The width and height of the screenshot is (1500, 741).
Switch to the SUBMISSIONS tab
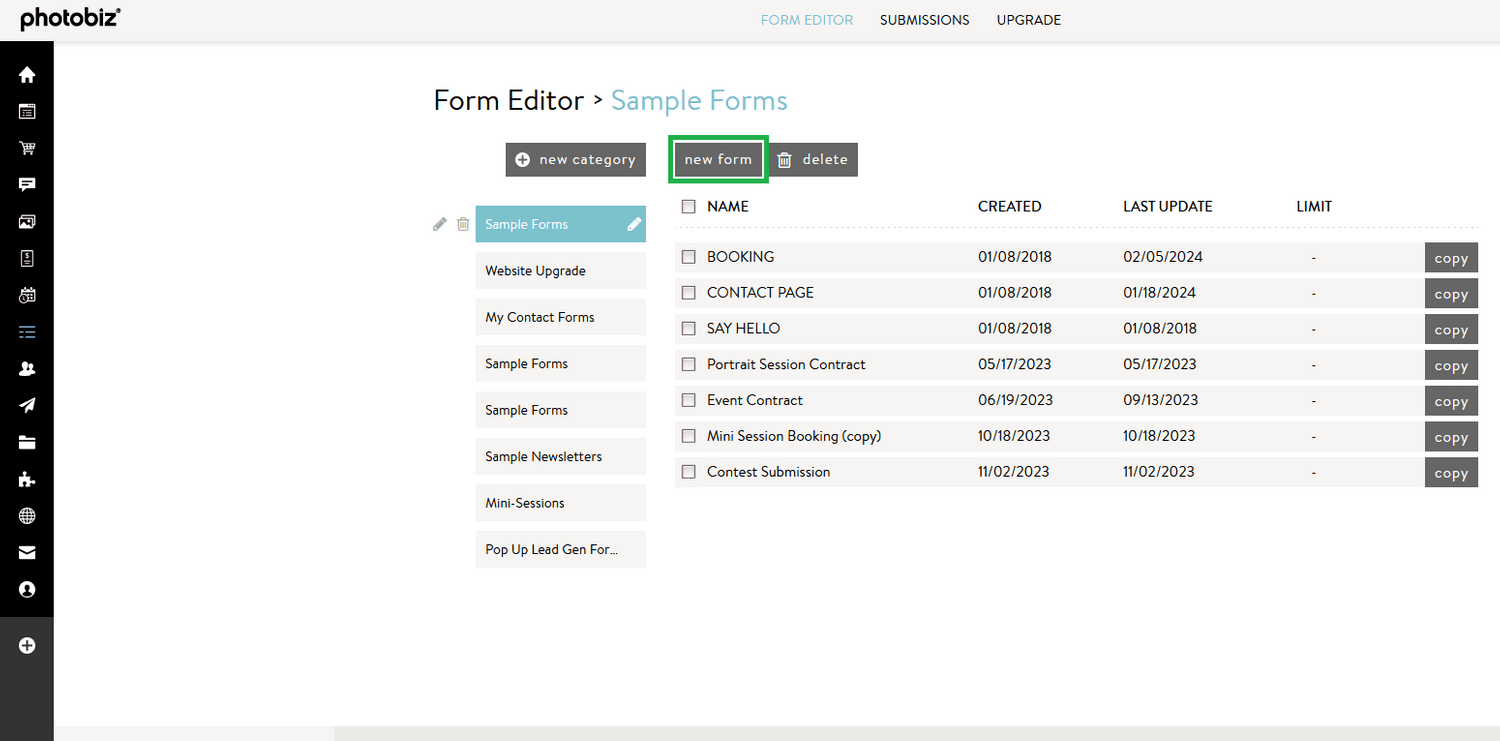(x=925, y=20)
